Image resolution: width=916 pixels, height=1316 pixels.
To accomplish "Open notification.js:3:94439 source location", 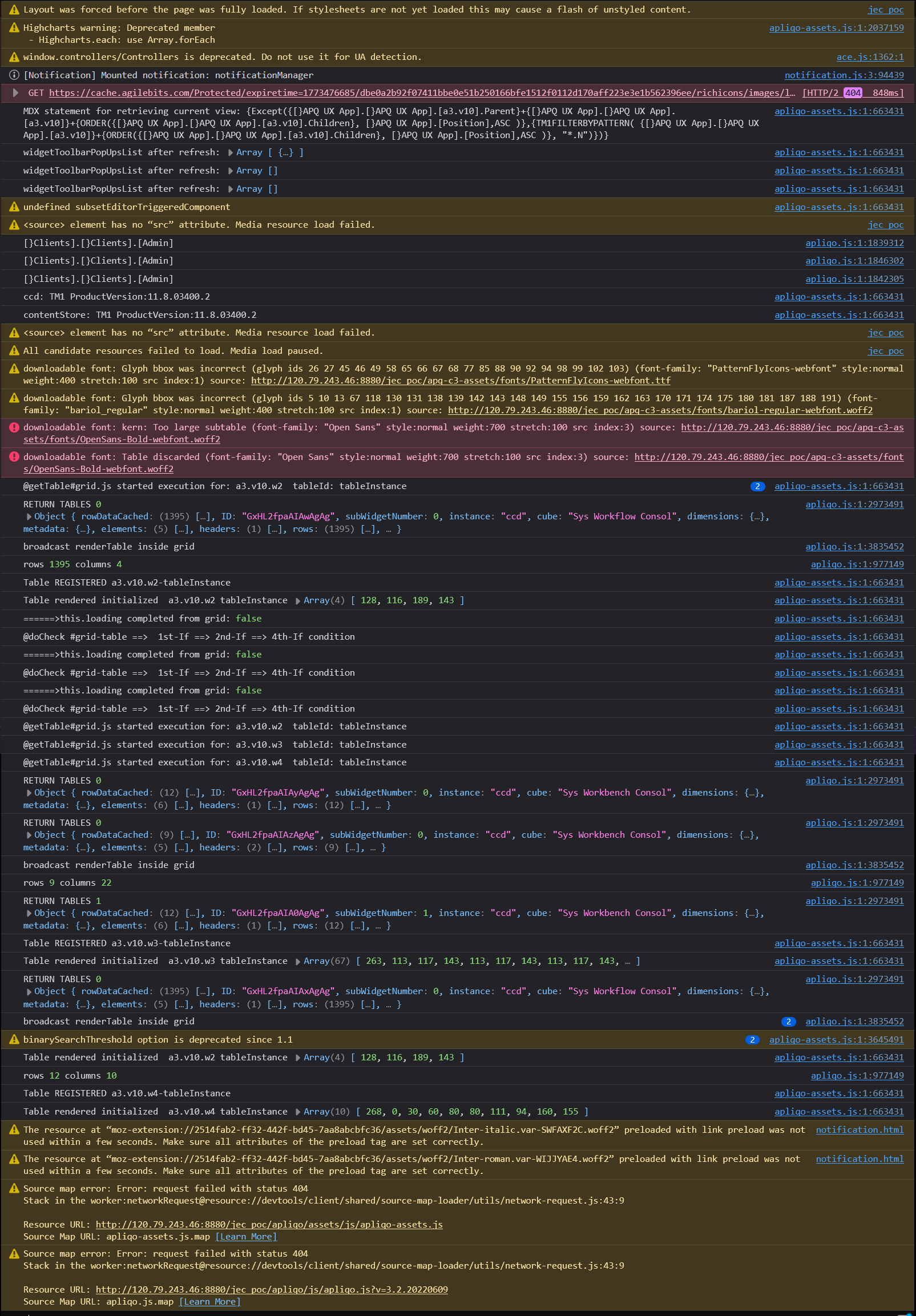I will [844, 75].
